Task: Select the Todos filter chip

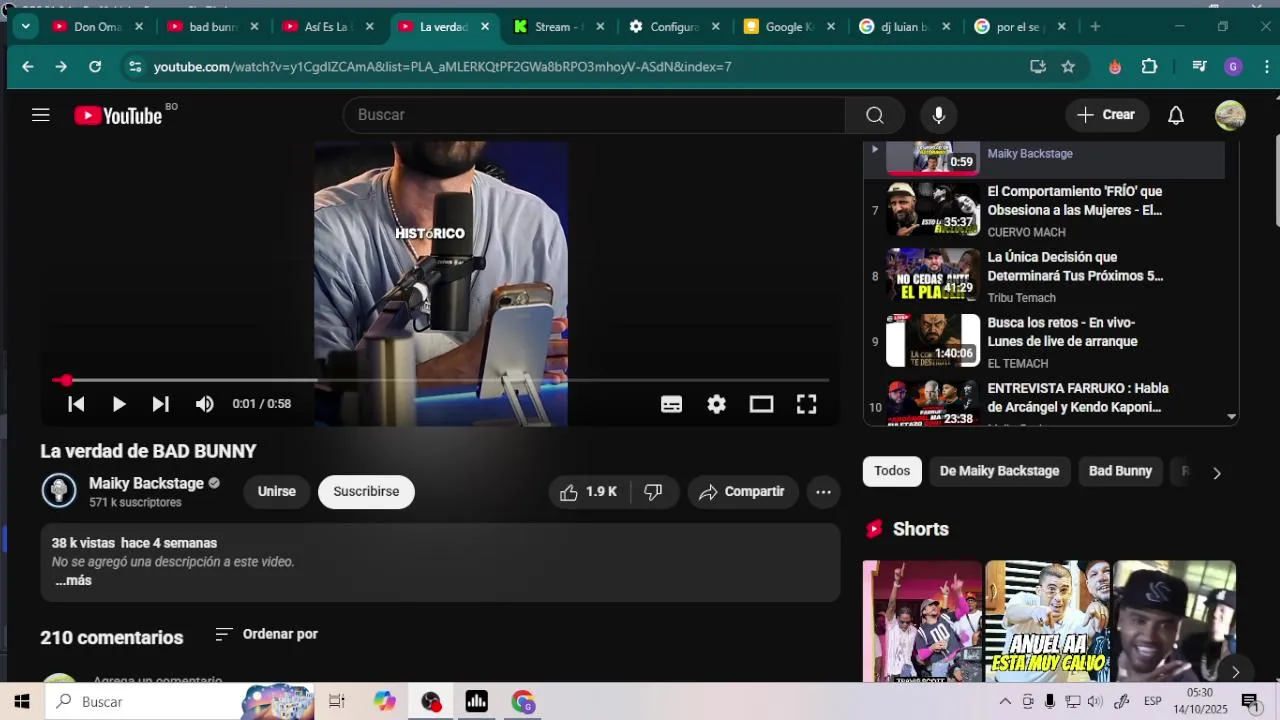Action: click(x=892, y=471)
